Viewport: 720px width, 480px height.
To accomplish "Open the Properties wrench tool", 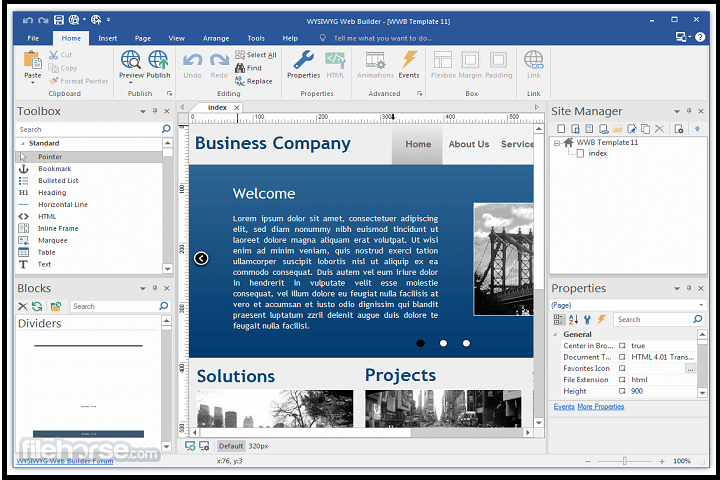I will tap(303, 61).
